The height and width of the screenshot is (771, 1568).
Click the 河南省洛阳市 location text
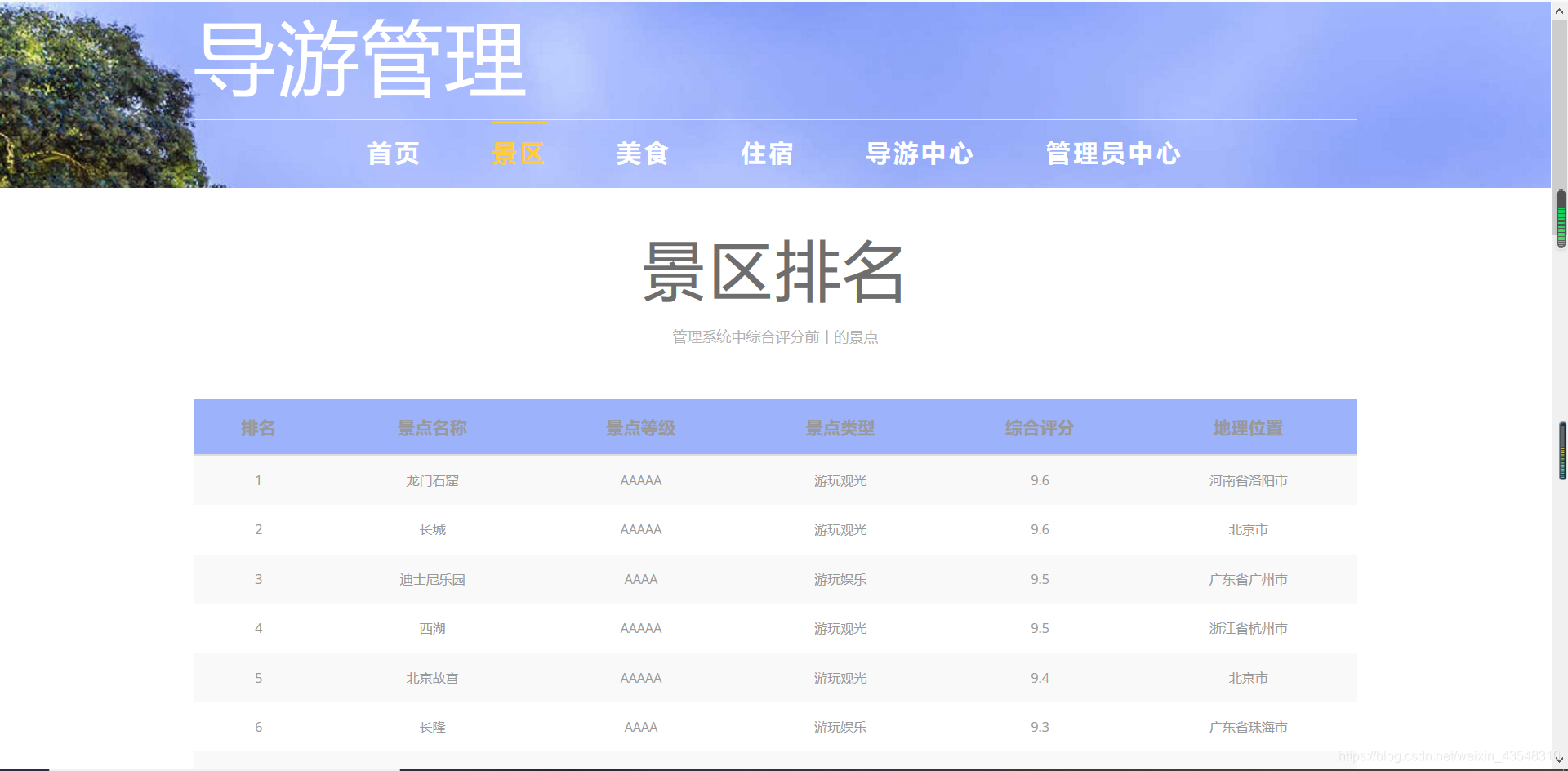pyautogui.click(x=1247, y=480)
